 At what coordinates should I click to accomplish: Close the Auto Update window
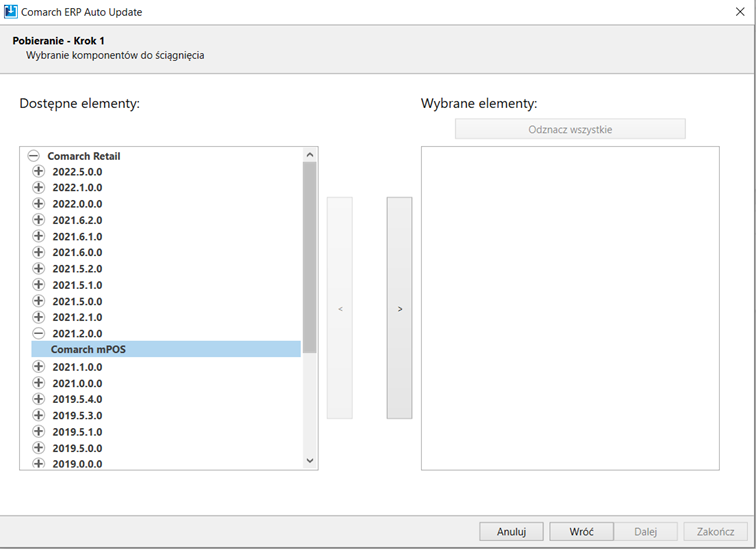pos(740,12)
